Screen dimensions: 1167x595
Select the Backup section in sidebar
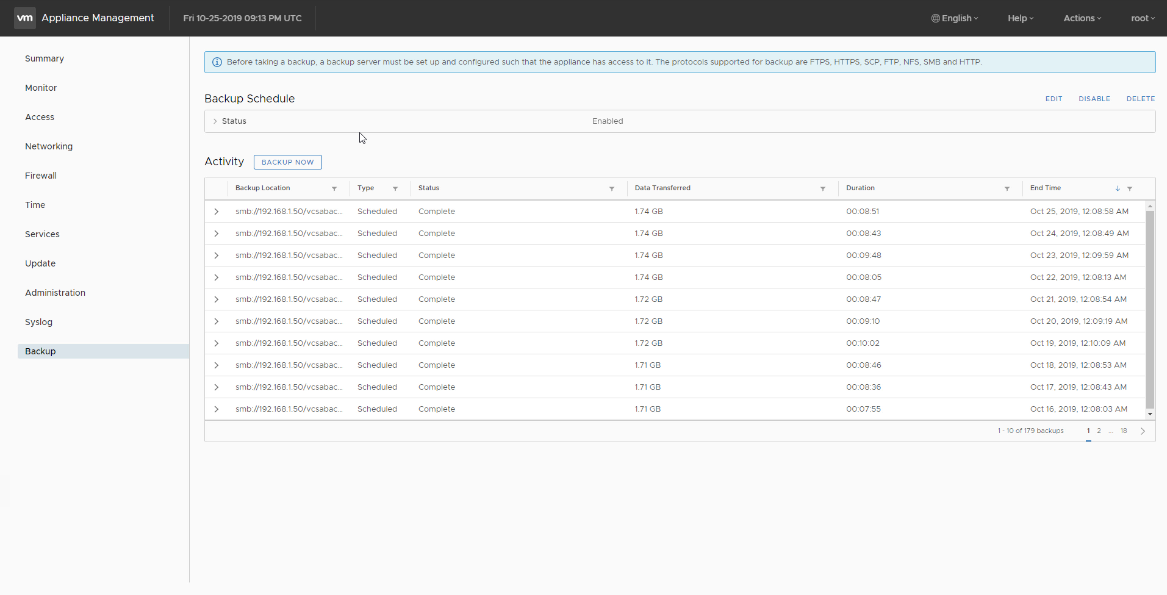pyautogui.click(x=103, y=351)
